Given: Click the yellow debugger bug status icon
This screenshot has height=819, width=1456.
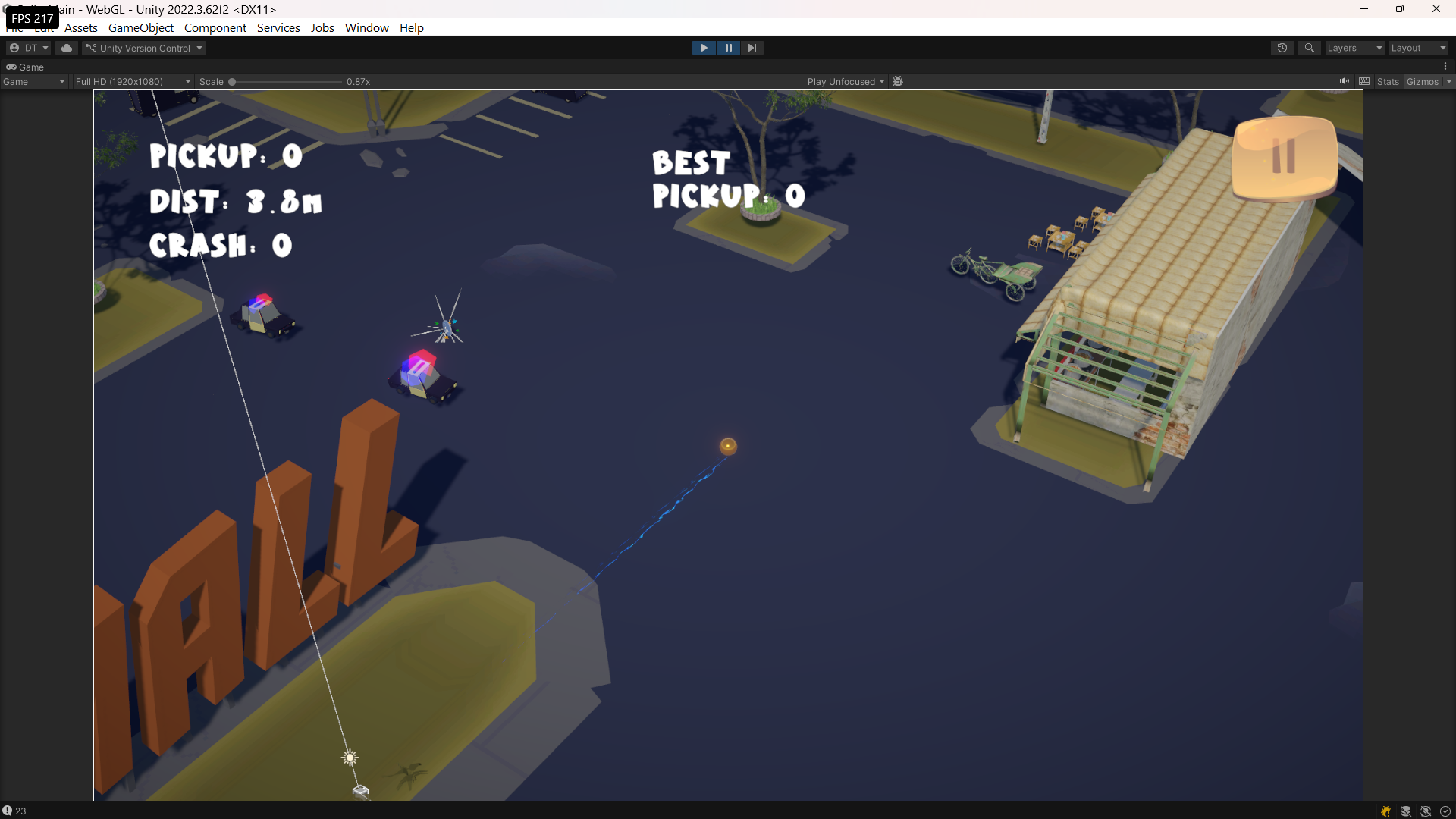Looking at the screenshot, I should (1385, 811).
